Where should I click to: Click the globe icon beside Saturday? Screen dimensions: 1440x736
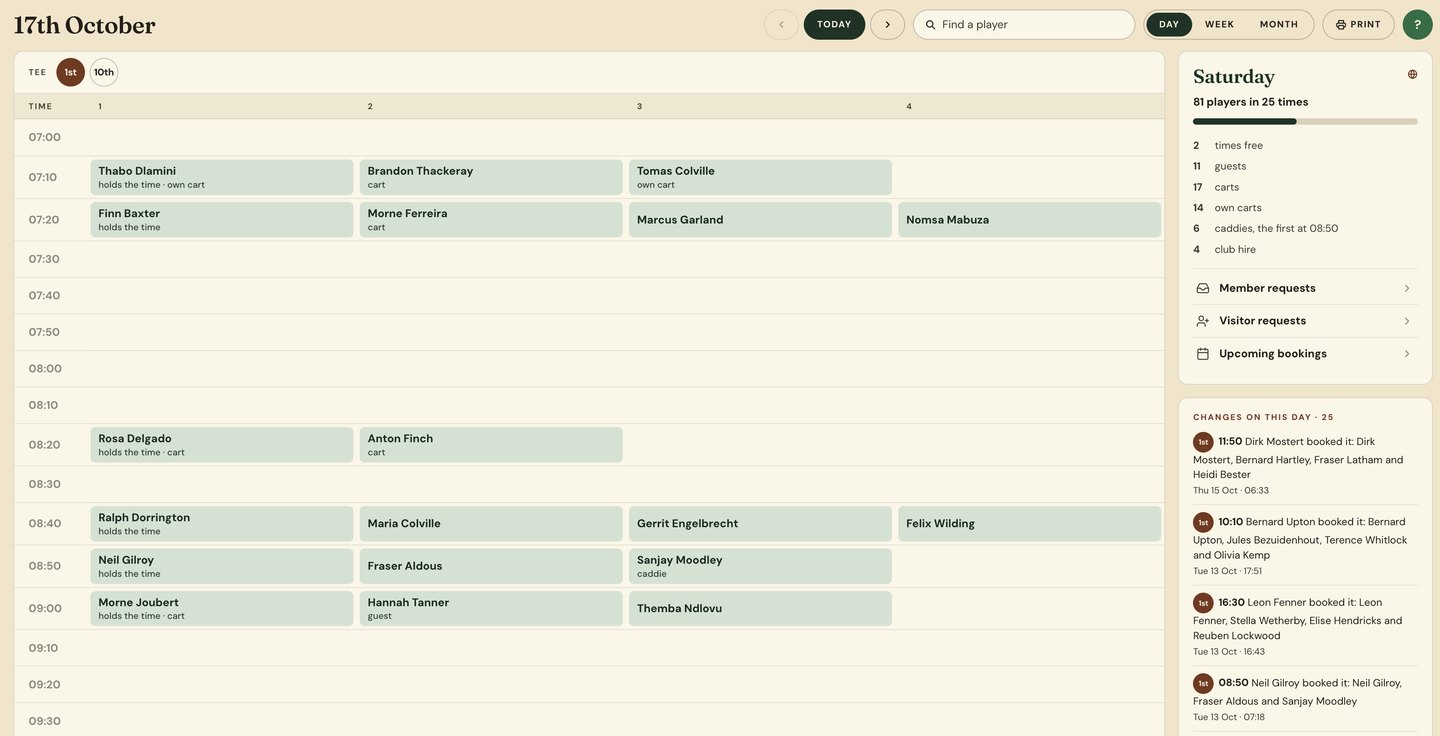coord(1412,74)
